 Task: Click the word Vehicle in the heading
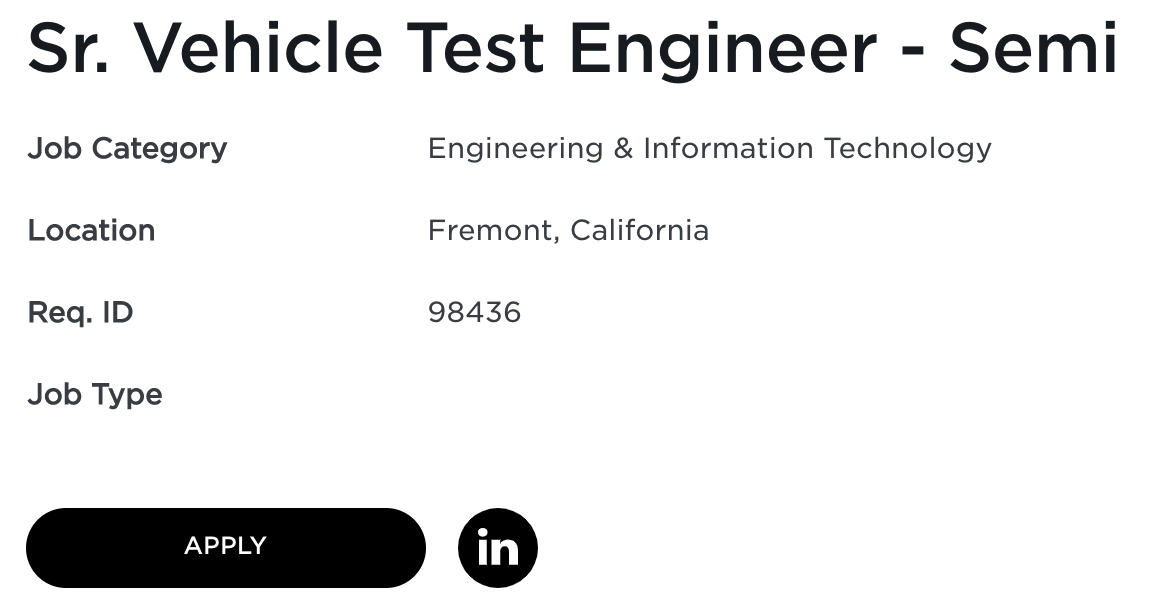(258, 48)
